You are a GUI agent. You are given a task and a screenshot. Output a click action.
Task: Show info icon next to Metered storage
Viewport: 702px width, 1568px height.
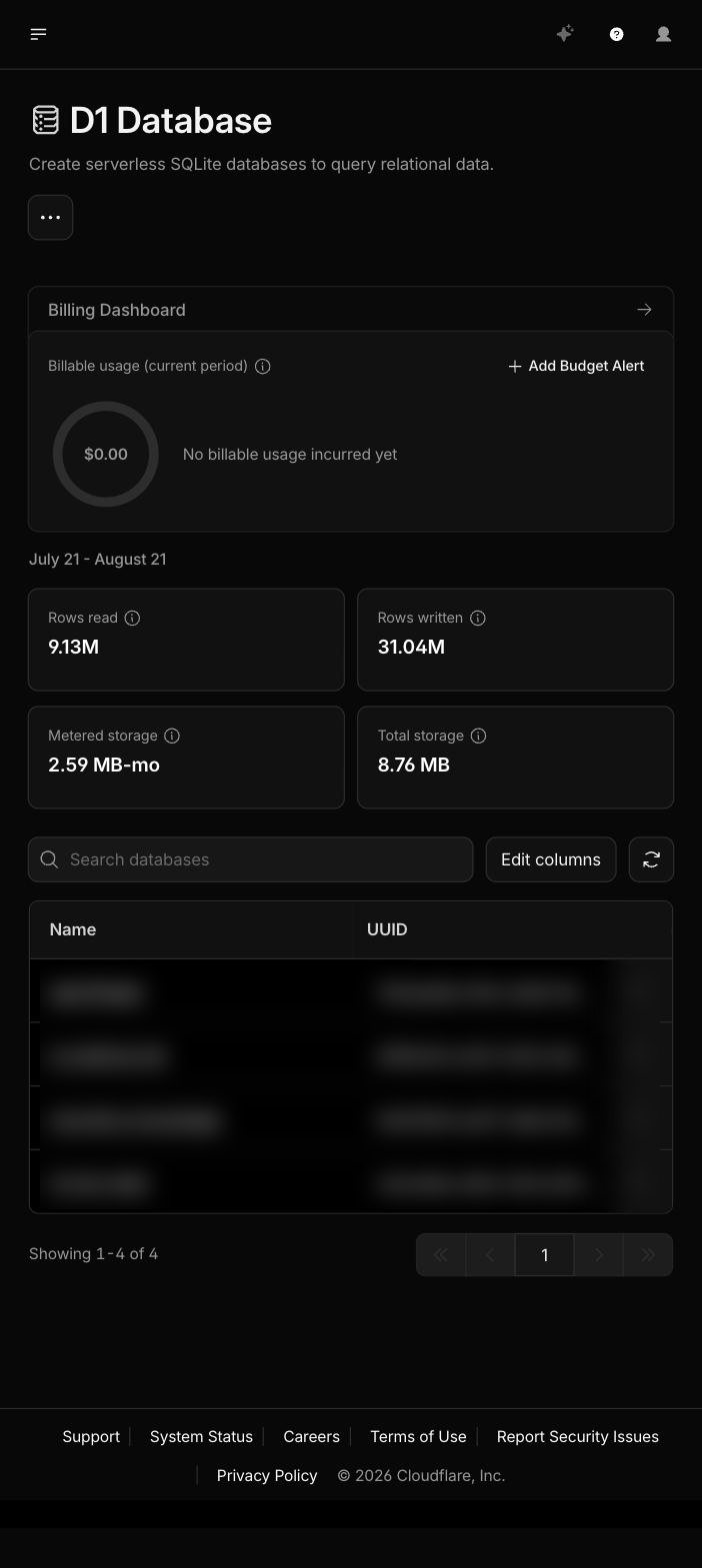172,736
